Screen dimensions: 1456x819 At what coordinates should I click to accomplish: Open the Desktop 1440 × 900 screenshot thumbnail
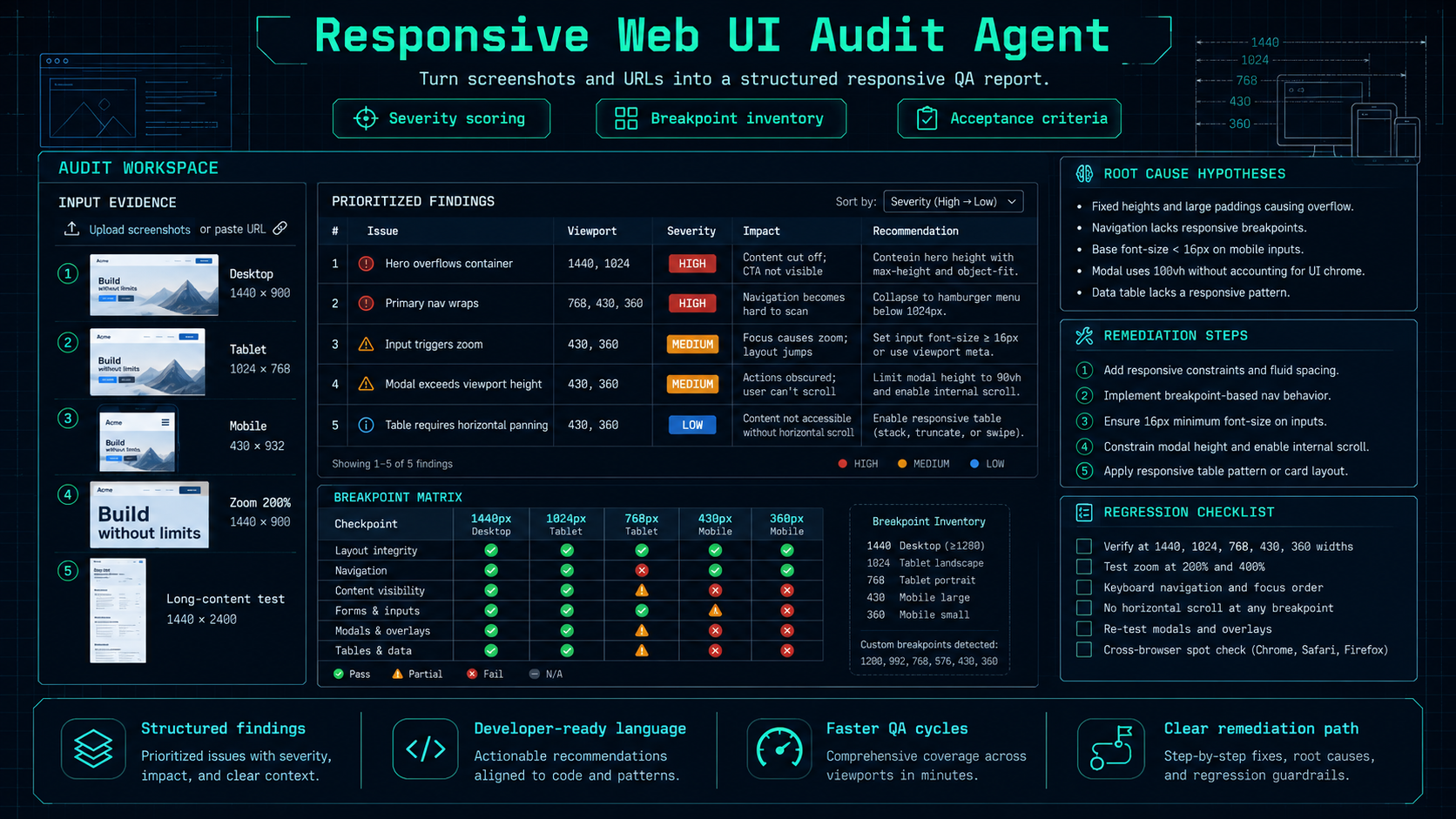click(154, 285)
